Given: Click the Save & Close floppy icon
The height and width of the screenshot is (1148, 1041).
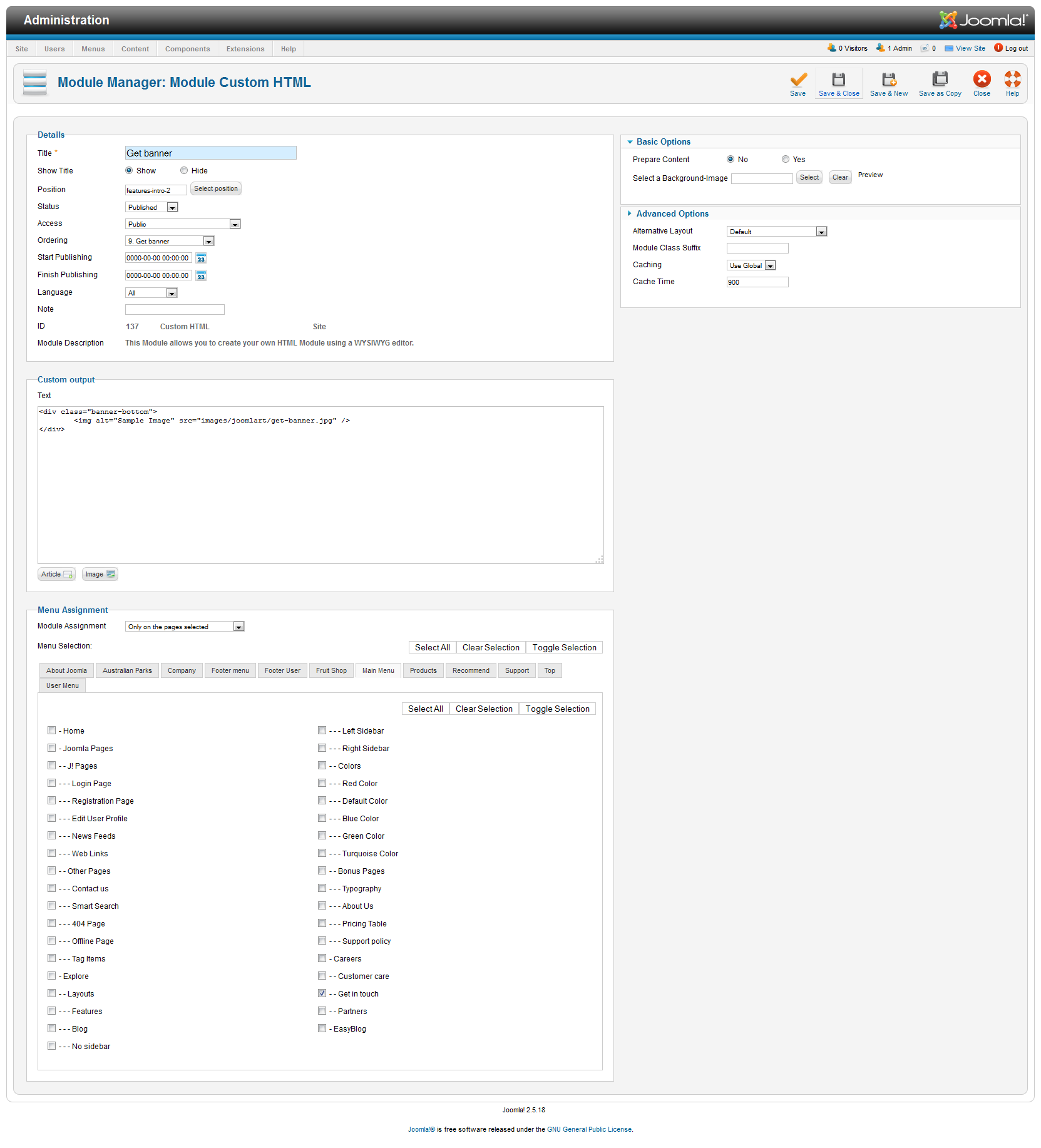Looking at the screenshot, I should pyautogui.click(x=839, y=79).
